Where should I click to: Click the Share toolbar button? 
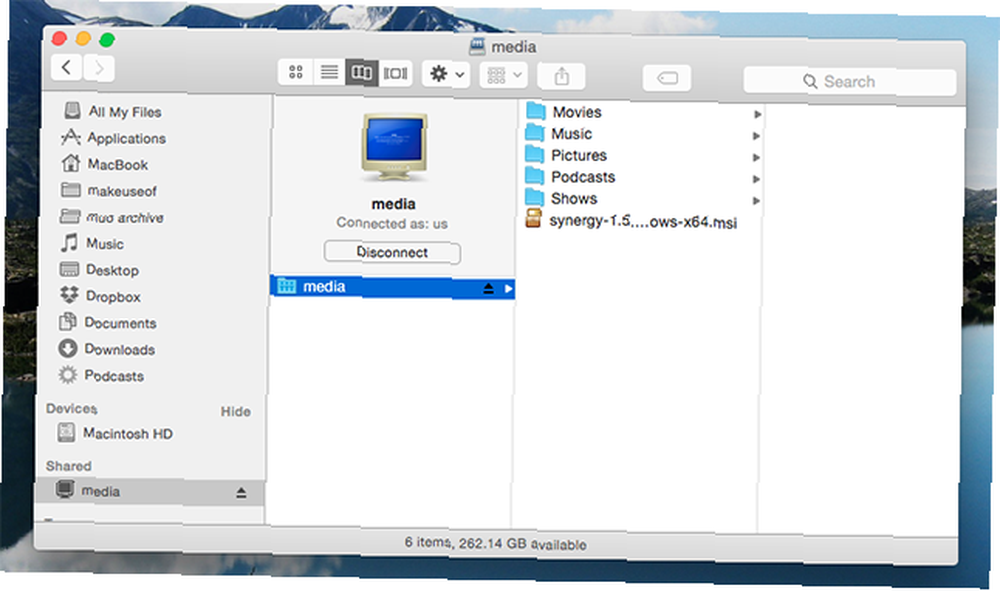point(561,77)
